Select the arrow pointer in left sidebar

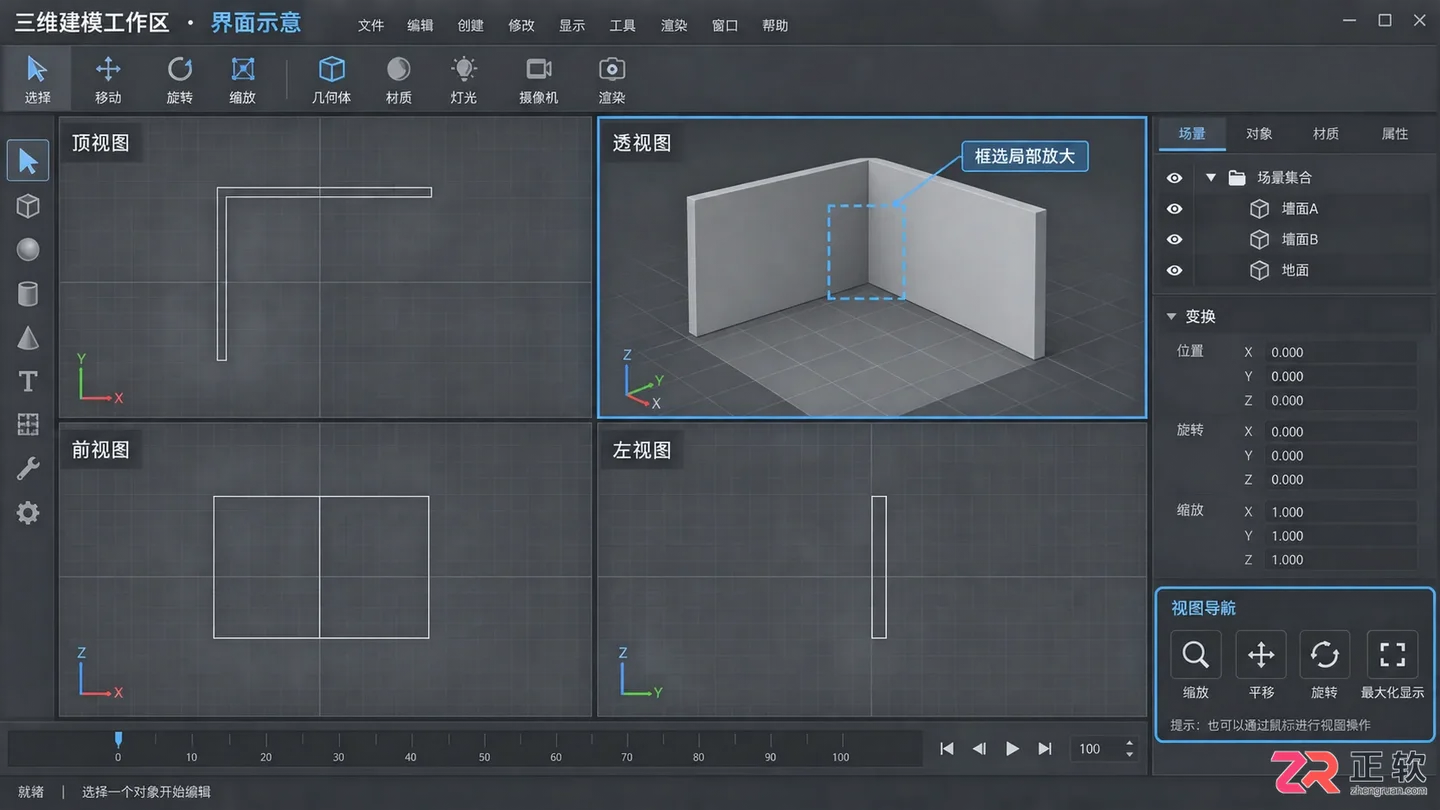[x=28, y=161]
